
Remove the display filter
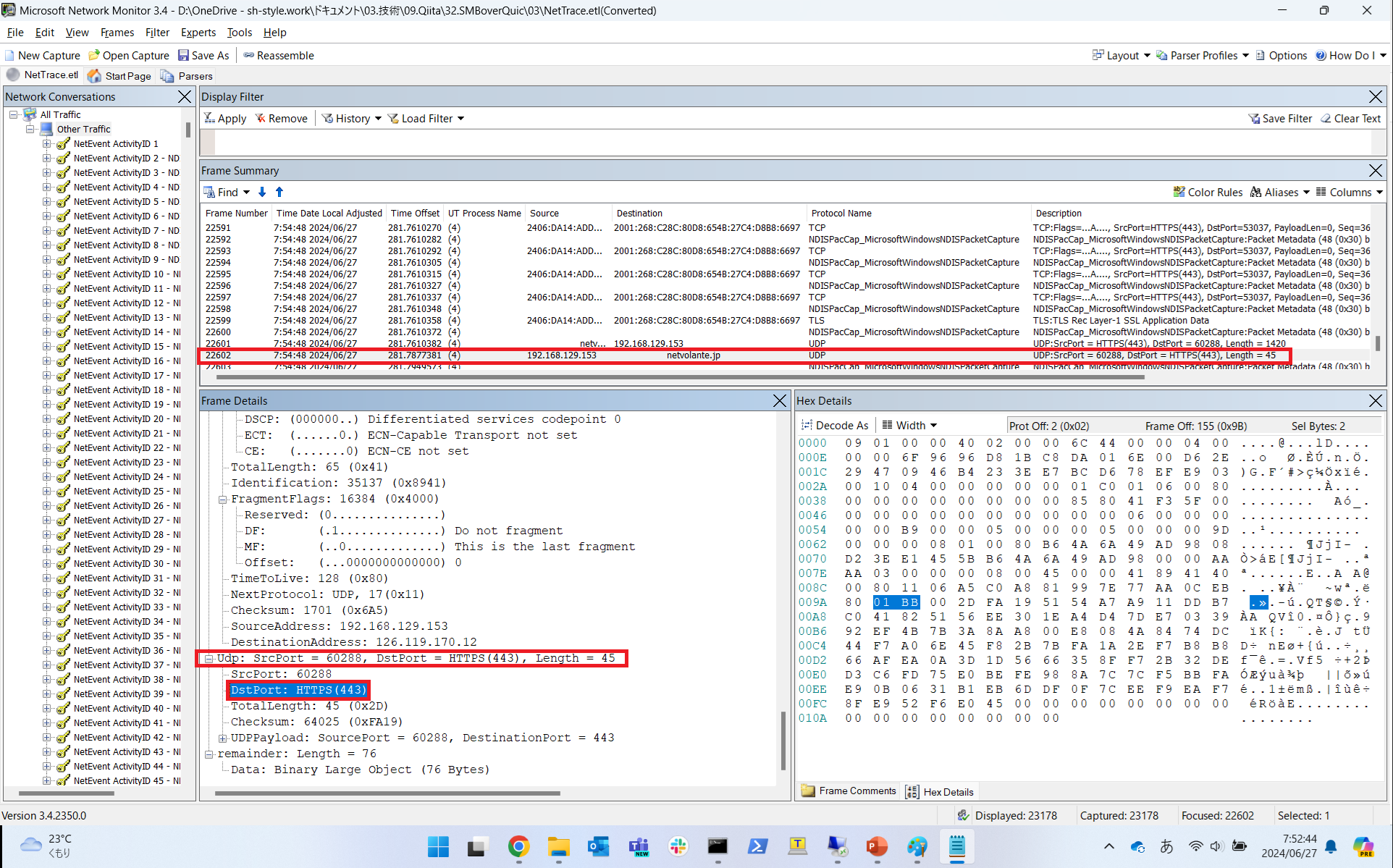(281, 119)
